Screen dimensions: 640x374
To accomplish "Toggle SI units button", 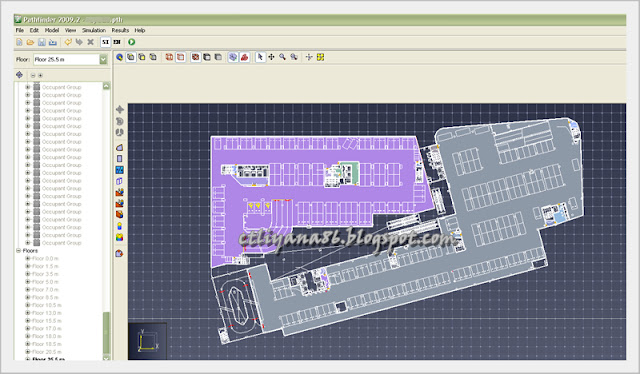I will coord(105,42).
